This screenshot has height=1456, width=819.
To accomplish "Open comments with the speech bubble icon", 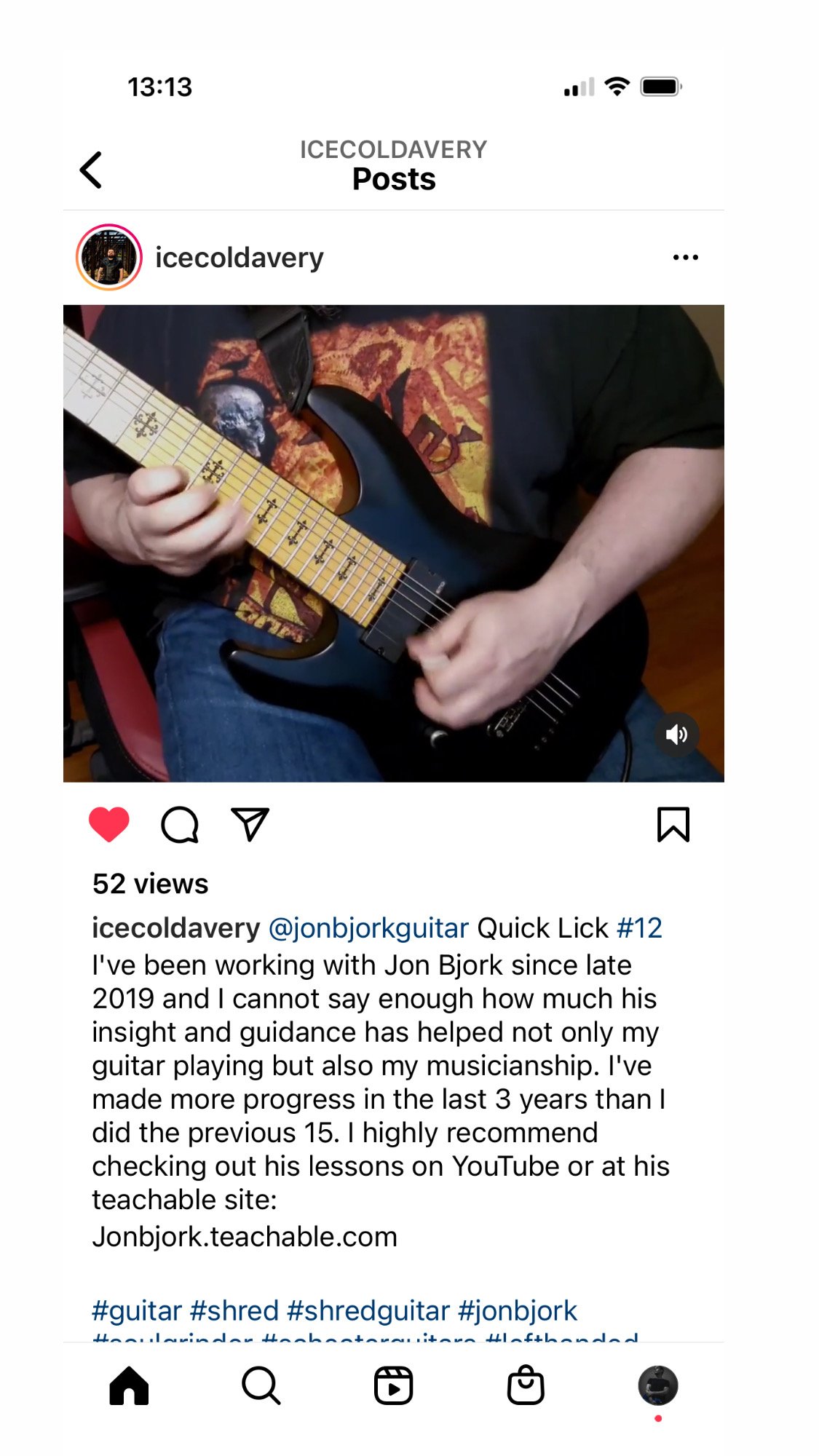I will coord(180,825).
